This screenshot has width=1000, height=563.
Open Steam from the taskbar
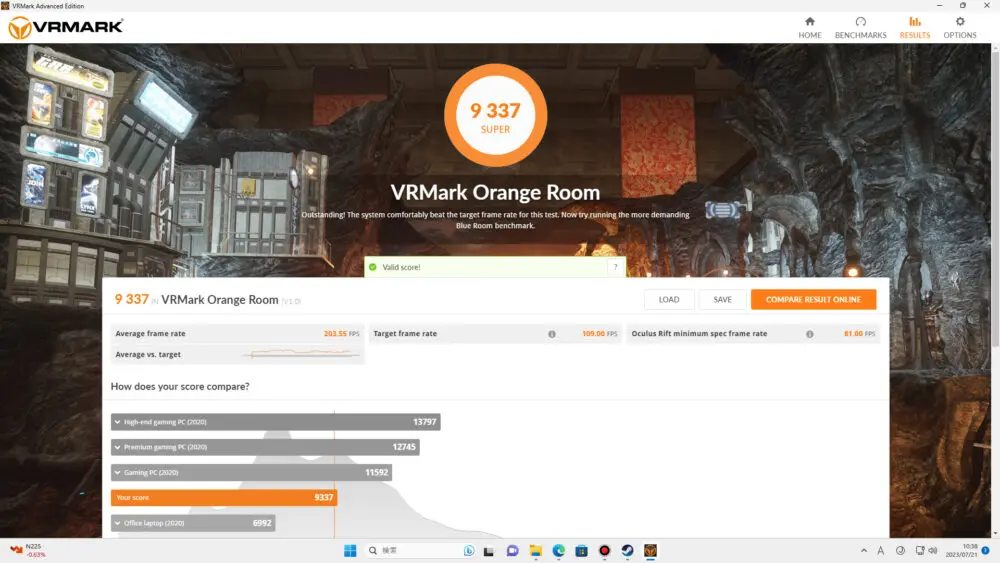(628, 551)
